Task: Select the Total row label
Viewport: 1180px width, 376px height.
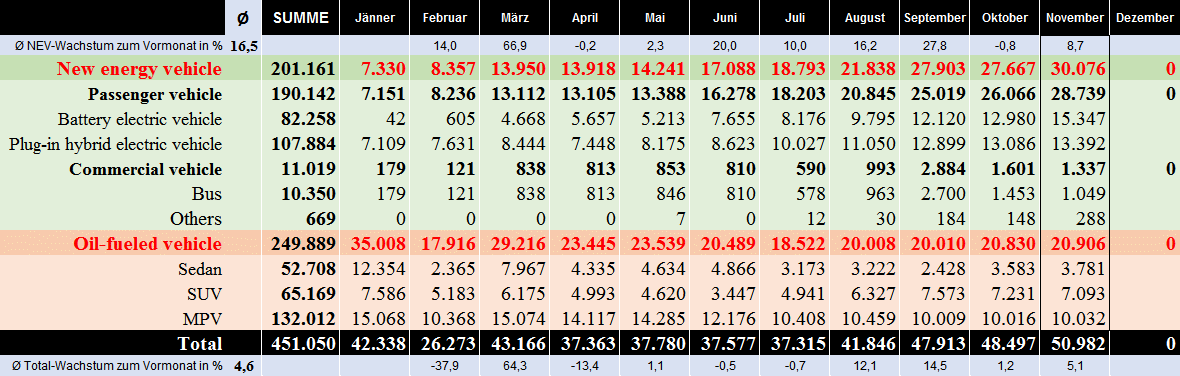Action: [199, 344]
